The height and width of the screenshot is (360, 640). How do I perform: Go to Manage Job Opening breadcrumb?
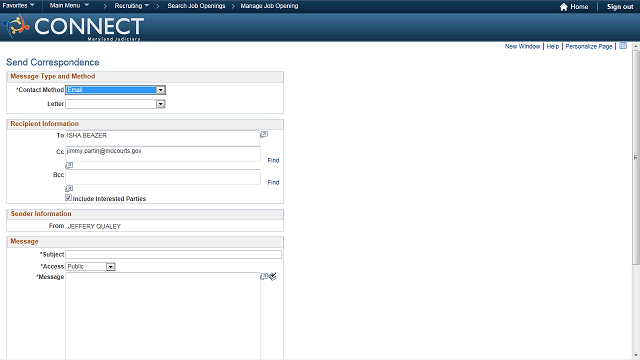tap(269, 6)
